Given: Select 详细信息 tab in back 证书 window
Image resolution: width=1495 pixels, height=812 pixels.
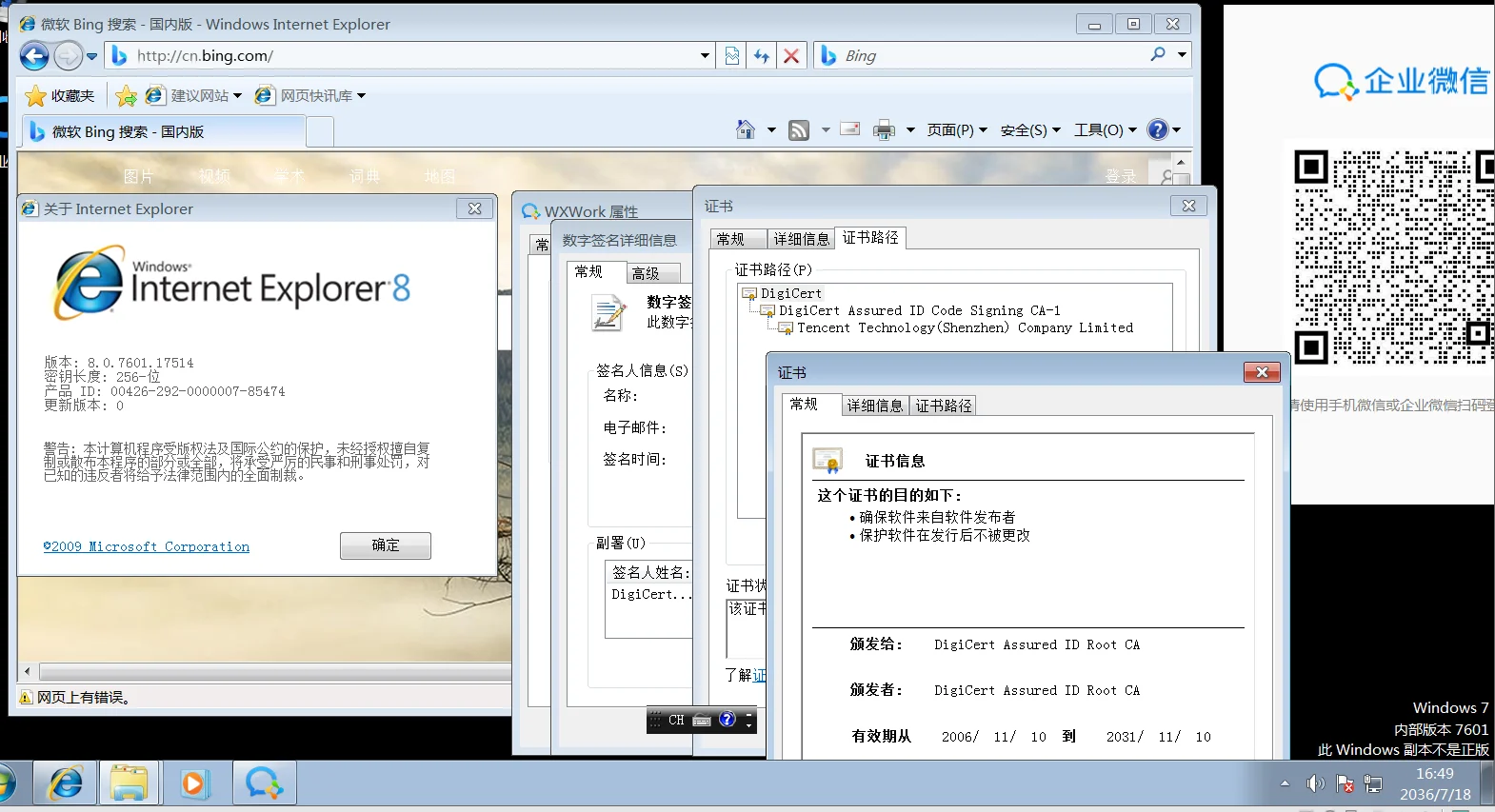Looking at the screenshot, I should (x=801, y=239).
